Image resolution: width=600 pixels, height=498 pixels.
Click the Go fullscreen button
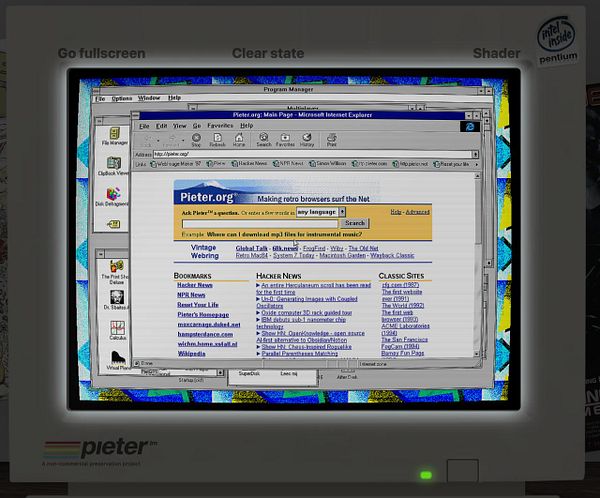(x=101, y=53)
